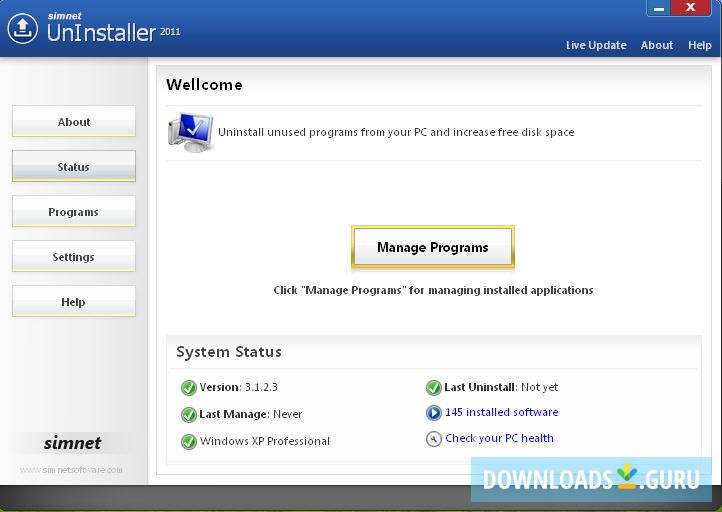Click the Version: 3.1.2.3 text
The image size is (722, 512).
tap(239, 387)
